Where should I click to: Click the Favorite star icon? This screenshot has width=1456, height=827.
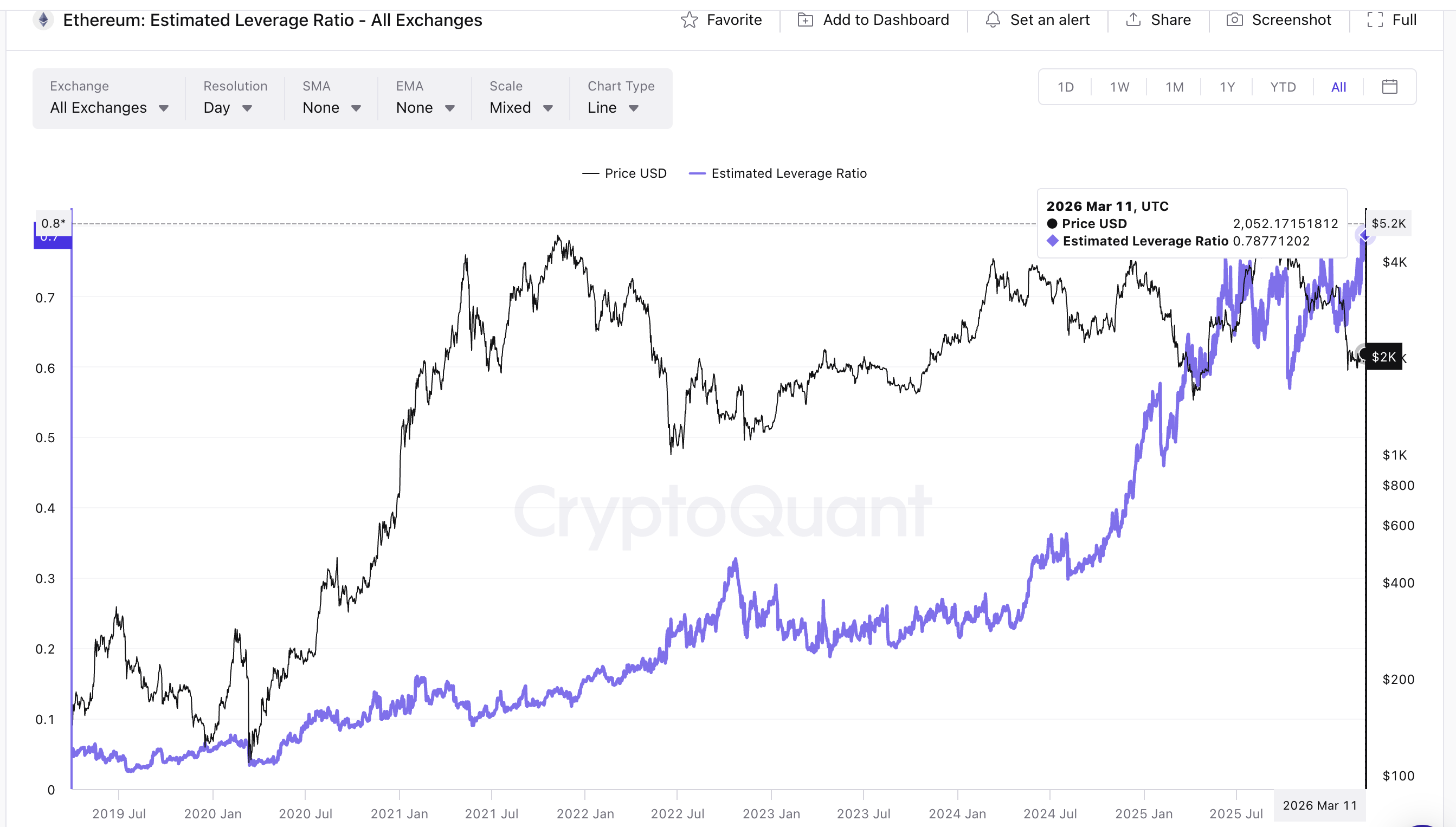[689, 20]
